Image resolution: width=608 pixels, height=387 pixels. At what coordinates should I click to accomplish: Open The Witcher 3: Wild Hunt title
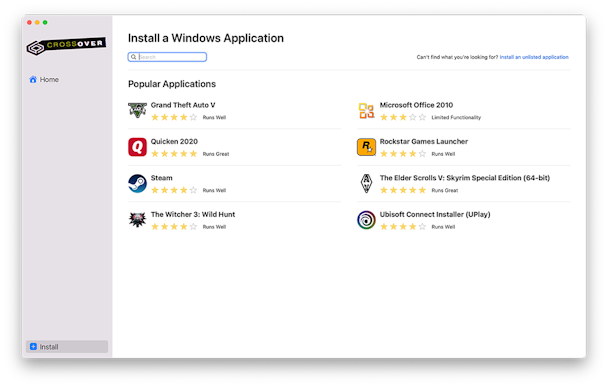(x=193, y=214)
